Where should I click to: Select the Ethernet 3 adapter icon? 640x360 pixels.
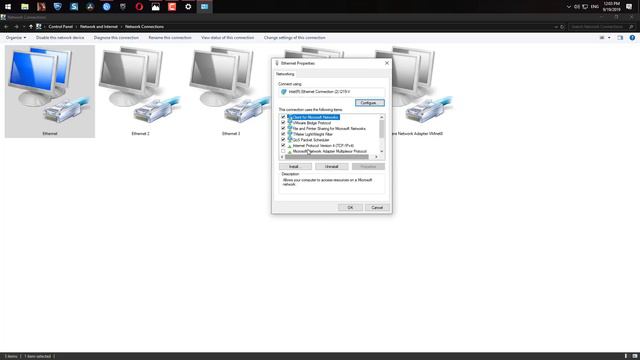[x=231, y=91]
